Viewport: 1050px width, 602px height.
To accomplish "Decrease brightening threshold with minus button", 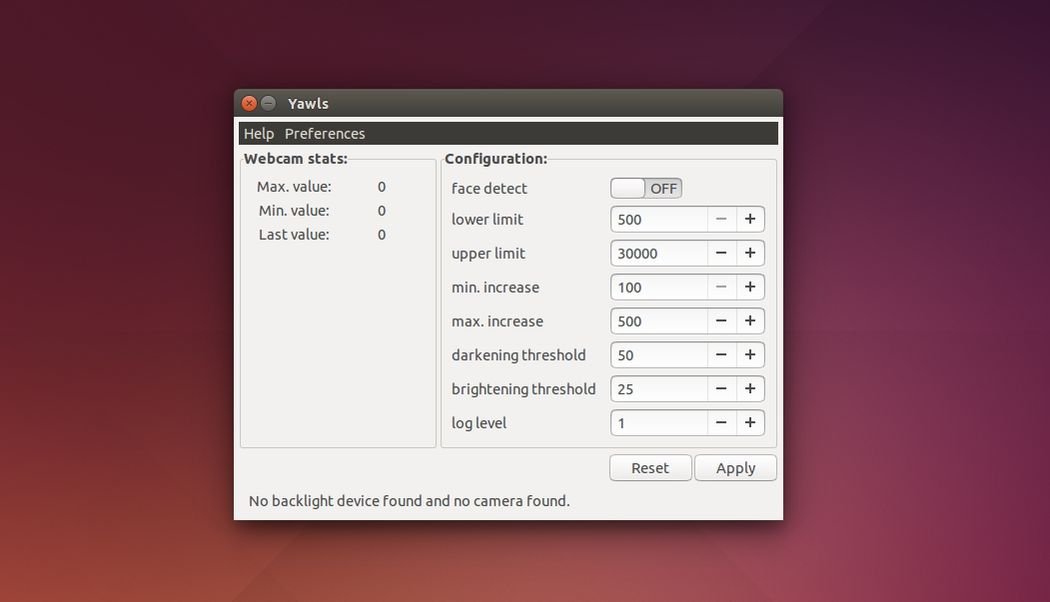I will point(721,389).
